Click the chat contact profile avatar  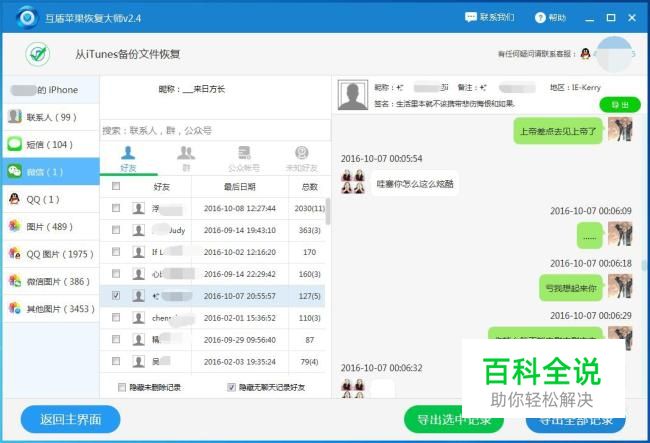[353, 95]
